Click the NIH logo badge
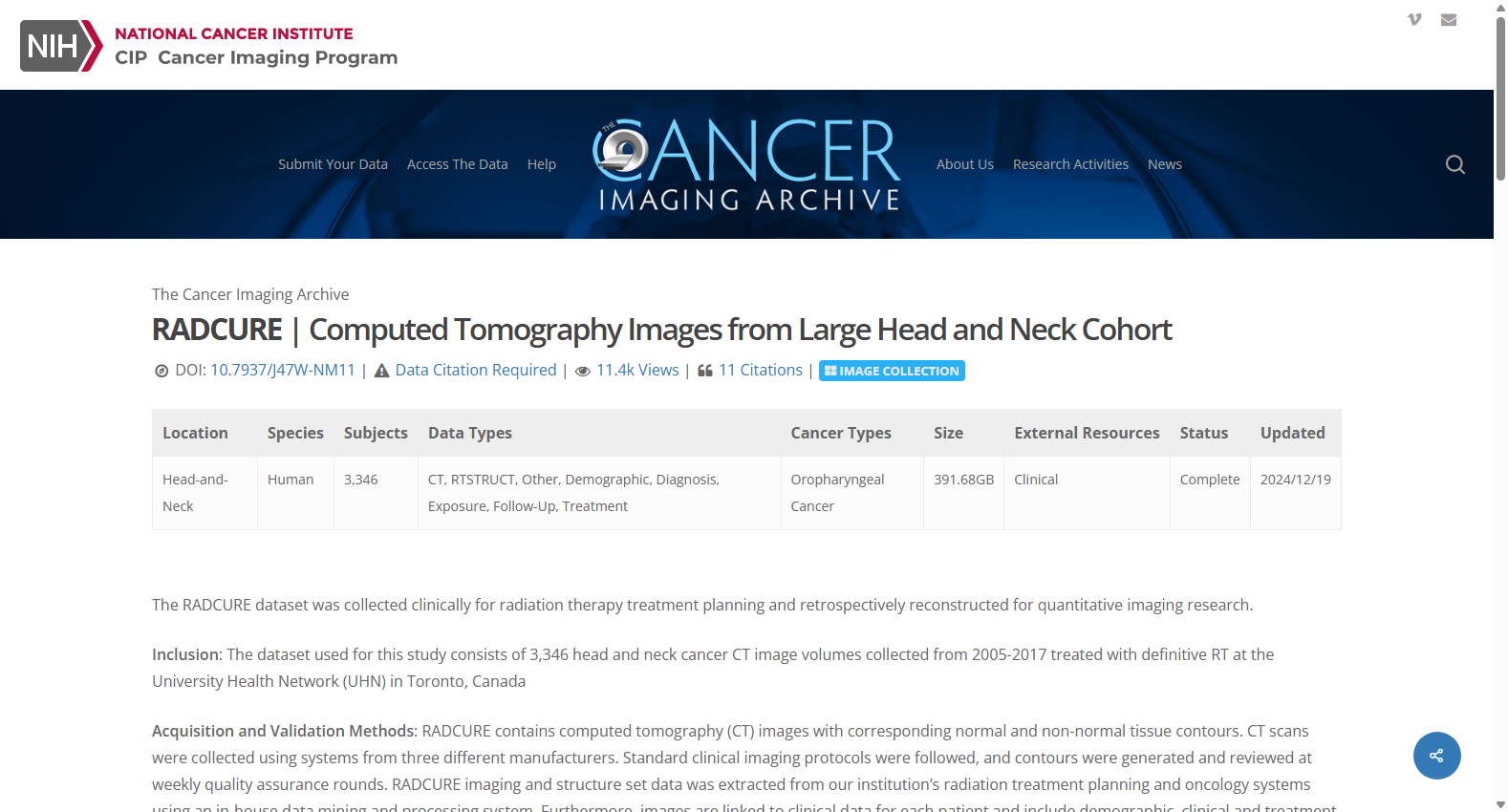The image size is (1508, 812). 61,46
